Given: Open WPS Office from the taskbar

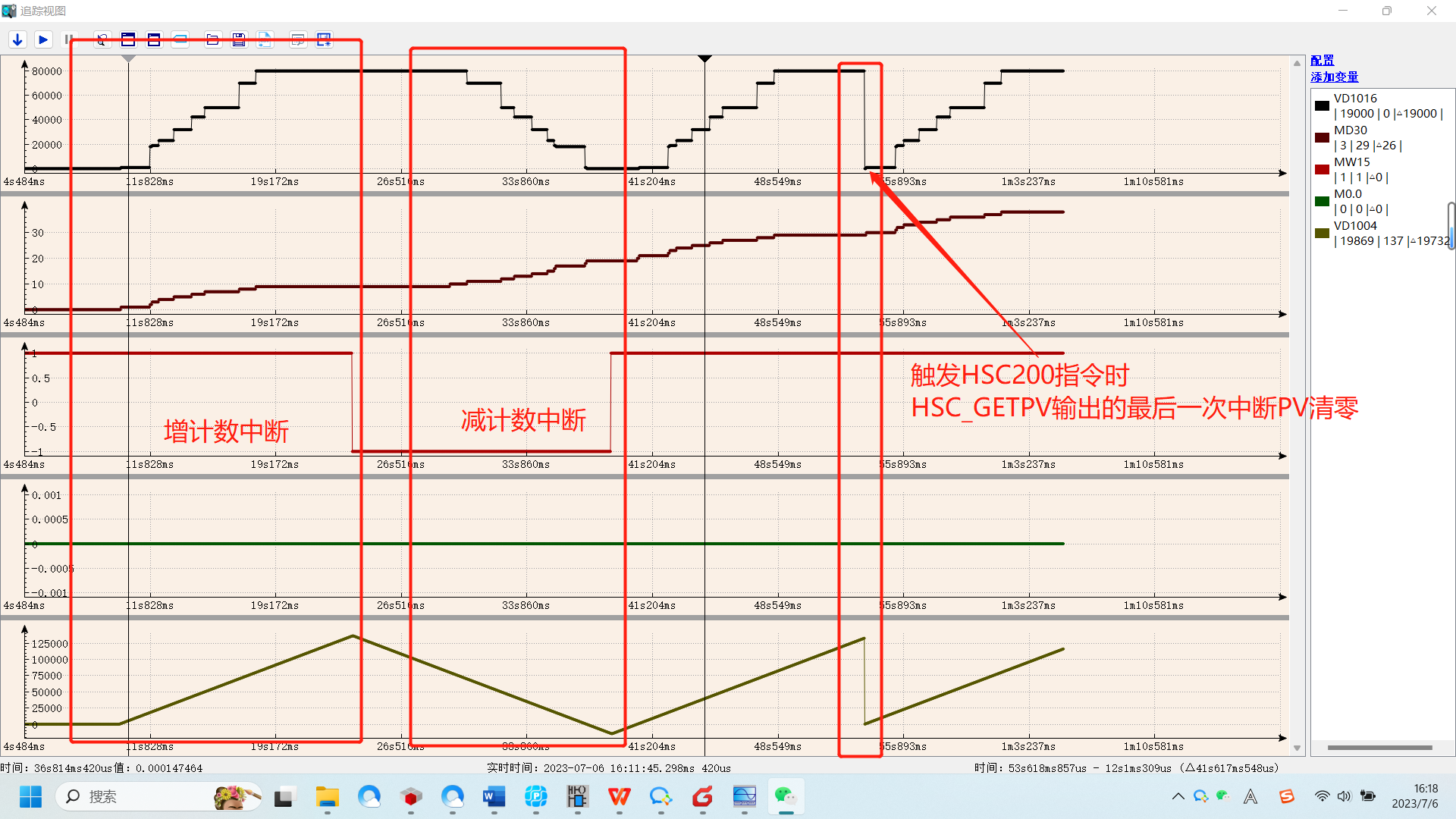Looking at the screenshot, I should coord(620,797).
